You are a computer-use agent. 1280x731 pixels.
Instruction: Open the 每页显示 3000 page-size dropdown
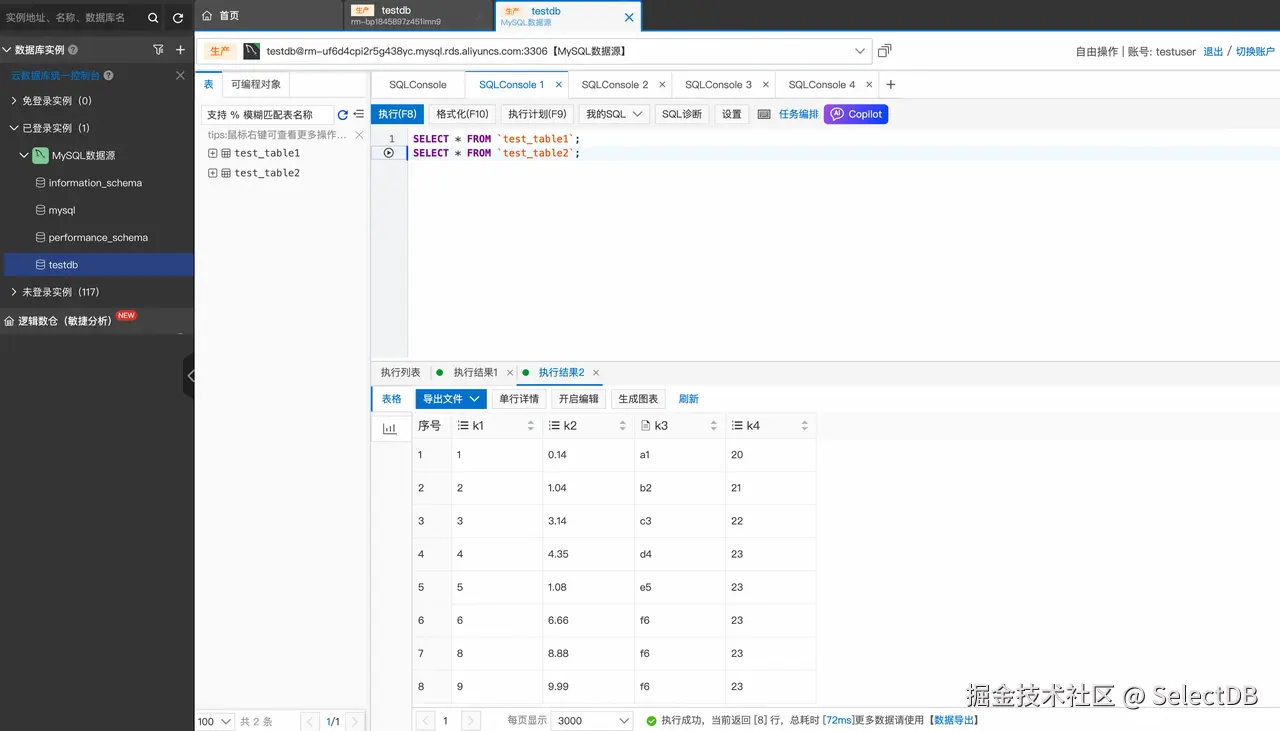tap(593, 721)
